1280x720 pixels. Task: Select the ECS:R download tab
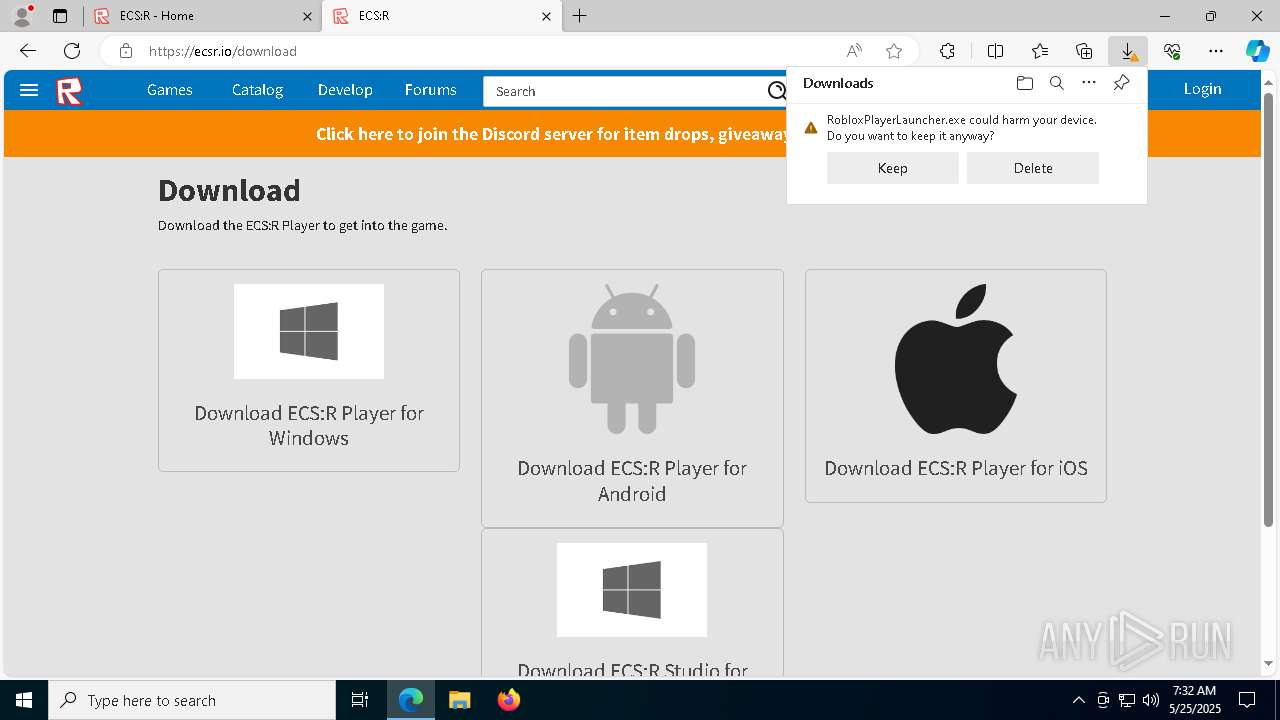click(441, 16)
